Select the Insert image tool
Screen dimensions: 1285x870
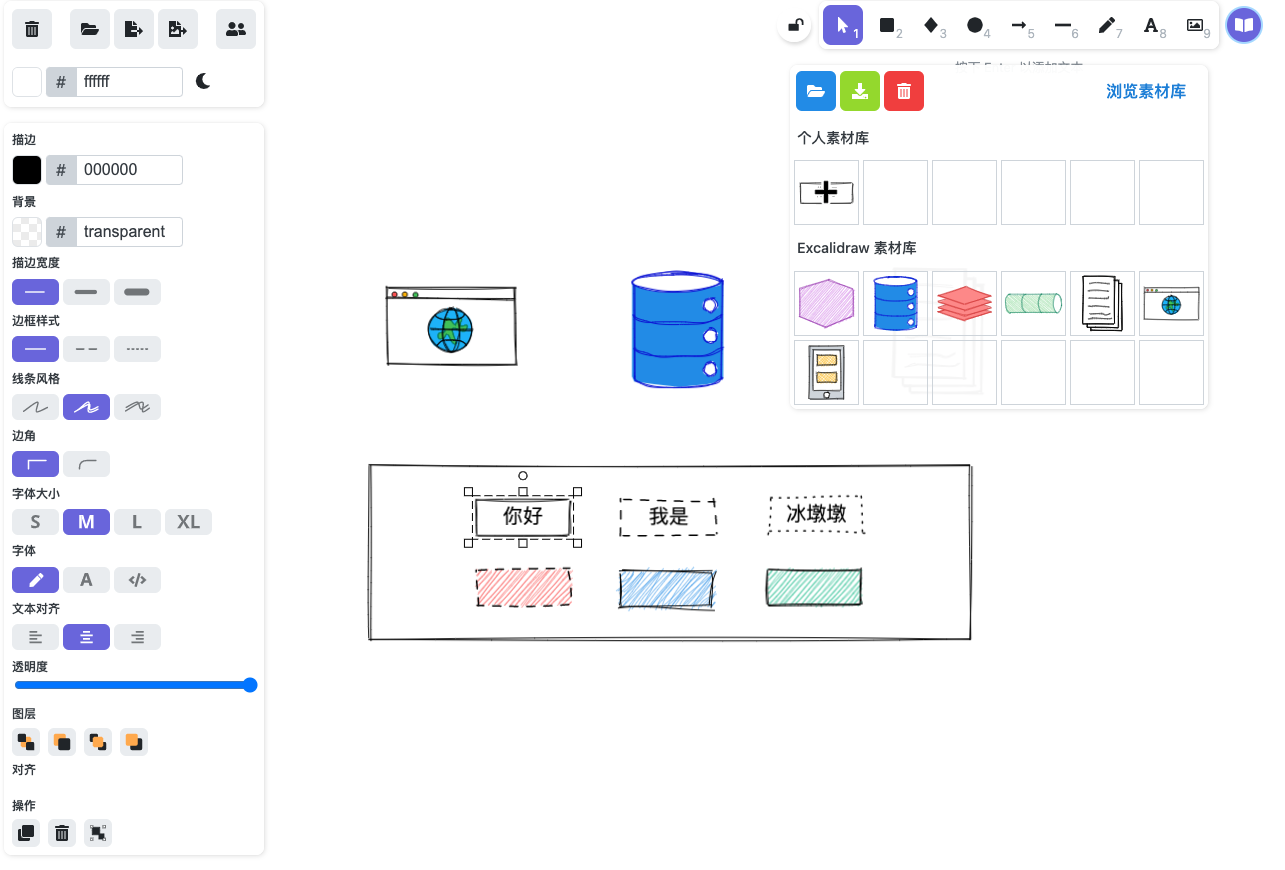[x=1195, y=25]
